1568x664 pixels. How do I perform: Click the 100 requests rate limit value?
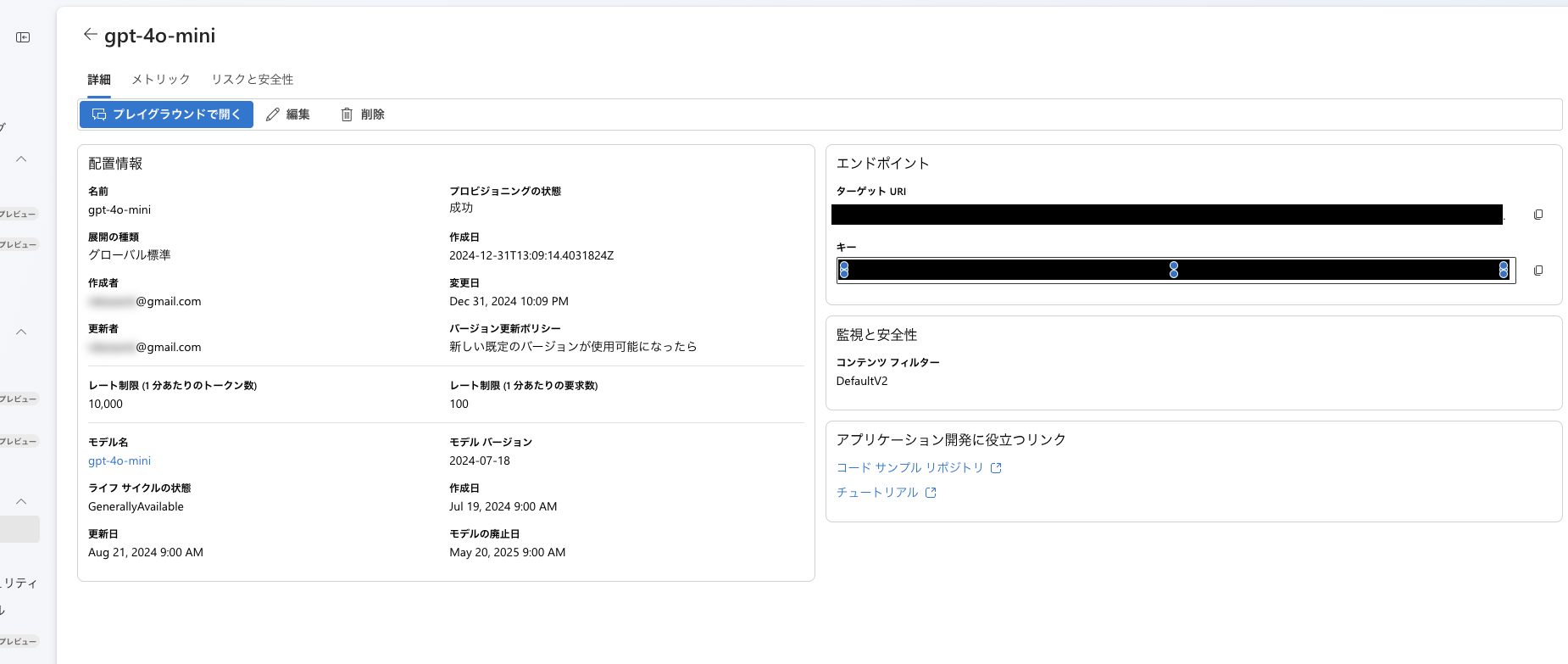pos(459,405)
